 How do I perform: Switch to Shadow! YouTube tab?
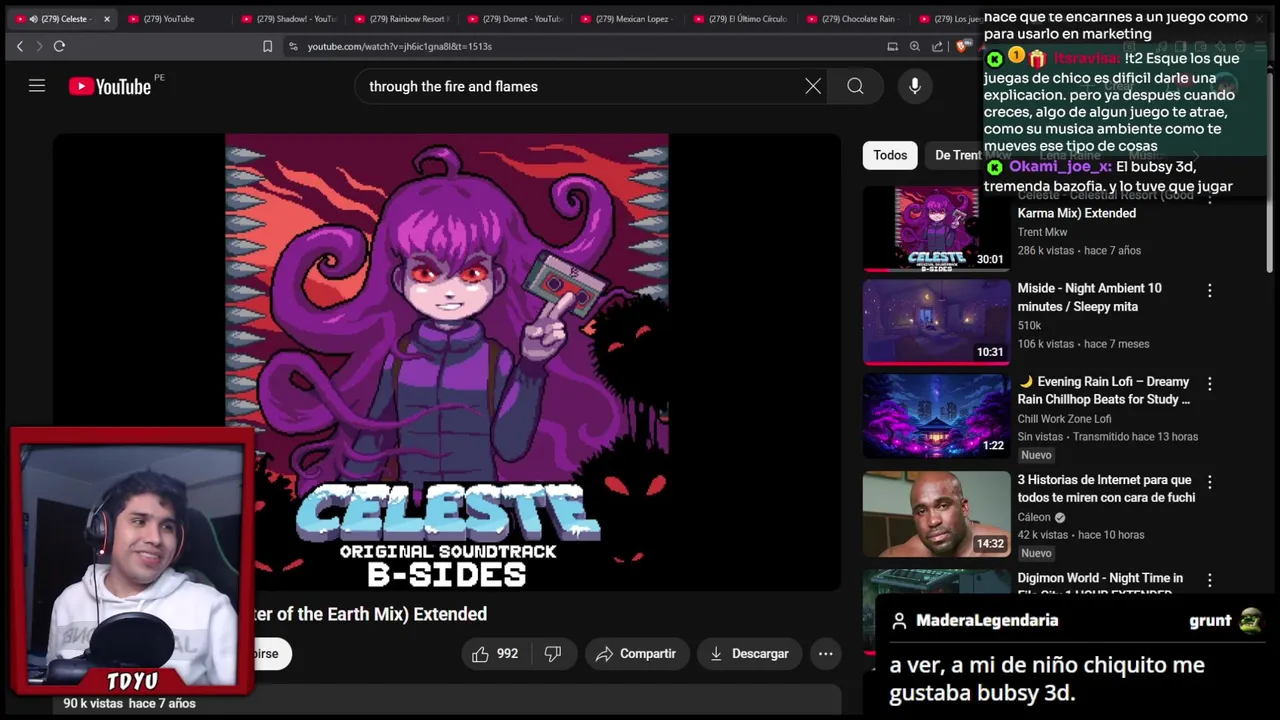coord(290,19)
